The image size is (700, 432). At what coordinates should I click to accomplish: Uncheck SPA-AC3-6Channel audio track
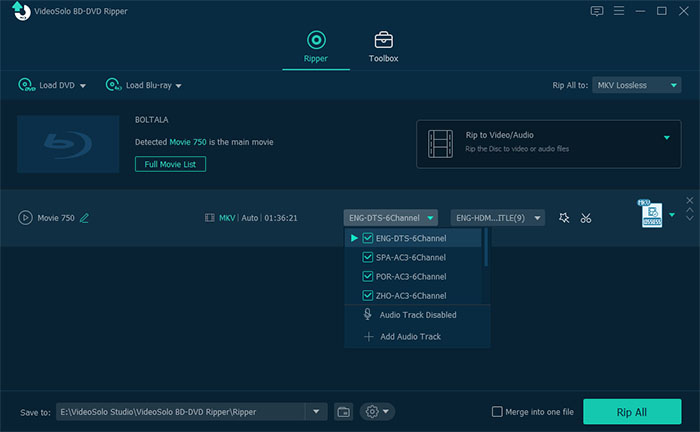tap(367, 258)
